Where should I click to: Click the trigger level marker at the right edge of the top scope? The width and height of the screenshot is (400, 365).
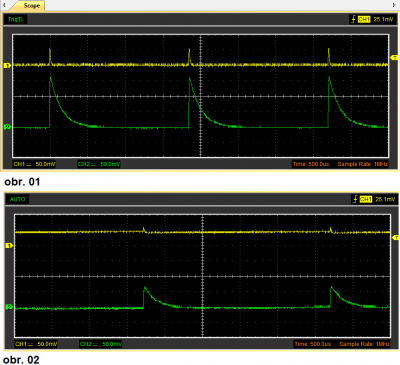[x=394, y=58]
